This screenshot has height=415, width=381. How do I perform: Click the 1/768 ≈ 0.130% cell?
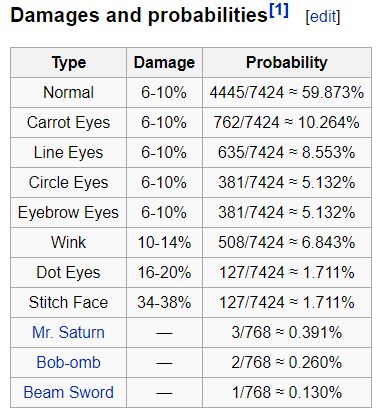tap(287, 392)
